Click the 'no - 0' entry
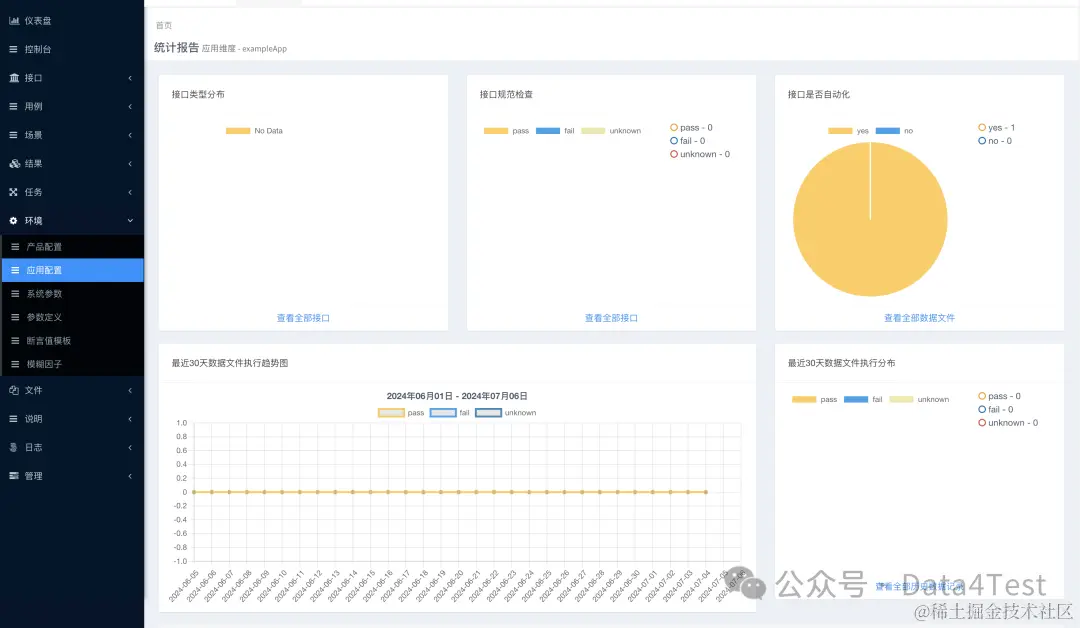The height and width of the screenshot is (628, 1080). pyautogui.click(x=995, y=141)
